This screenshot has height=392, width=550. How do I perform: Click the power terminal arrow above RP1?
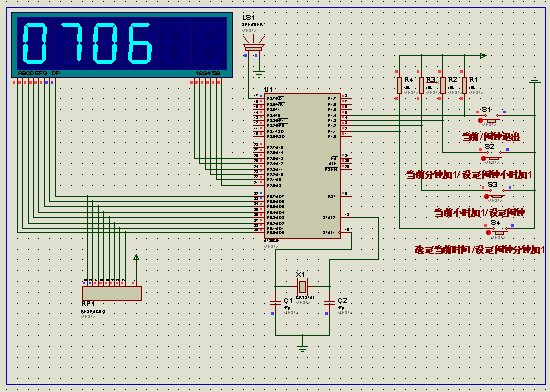point(136,258)
